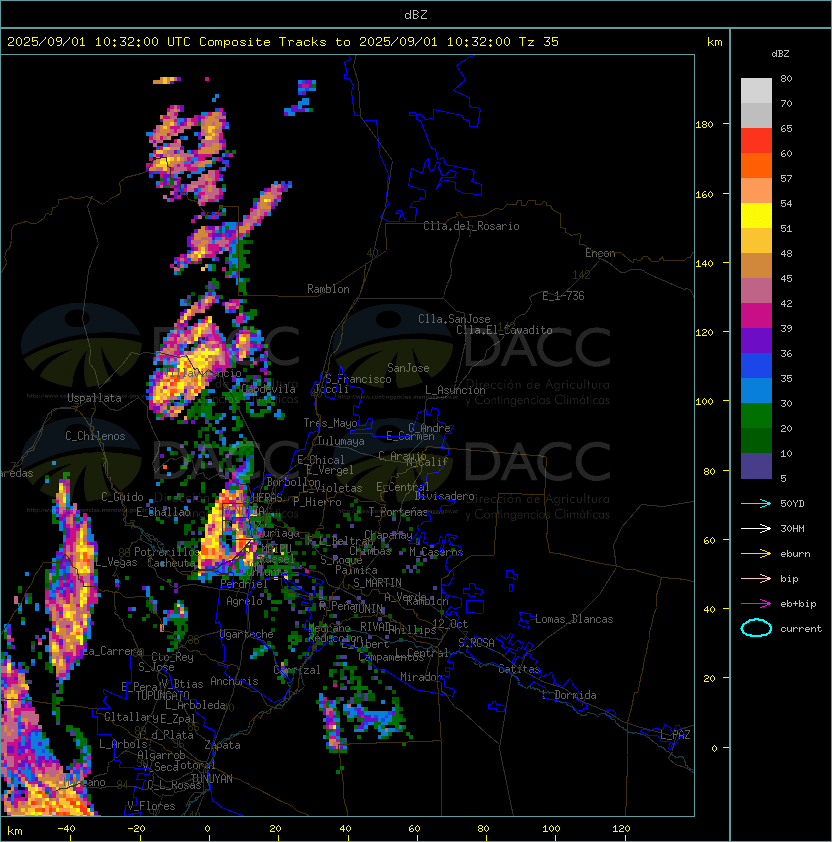Click the 'dBZ' heading above color scale
Screen dimensions: 832x842
click(x=780, y=54)
